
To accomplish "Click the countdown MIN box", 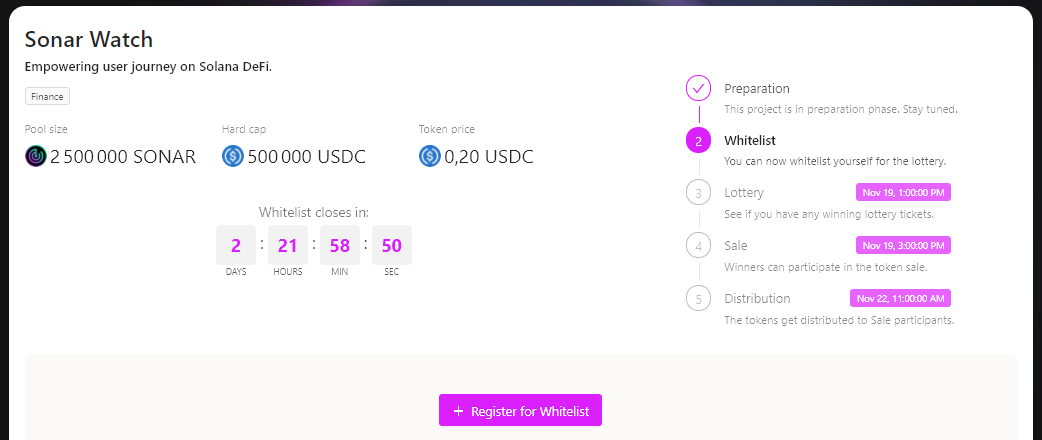I will [340, 246].
